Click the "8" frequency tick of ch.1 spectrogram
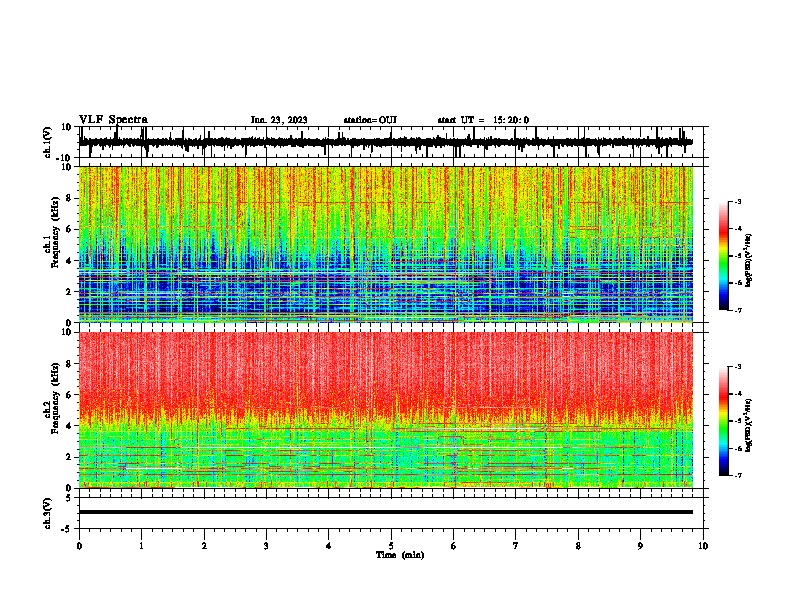Screen dimensions: 792x612 [69, 198]
